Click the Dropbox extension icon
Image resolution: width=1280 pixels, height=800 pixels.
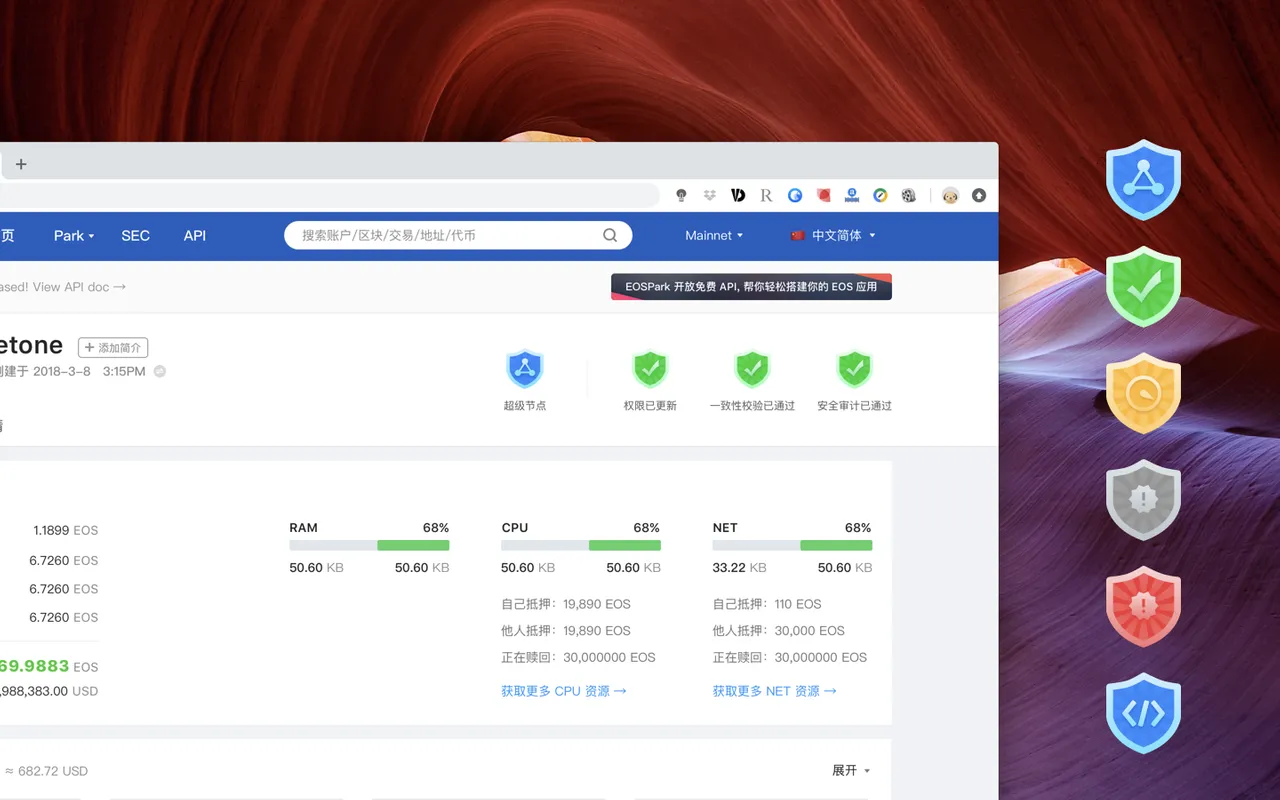pyautogui.click(x=710, y=196)
